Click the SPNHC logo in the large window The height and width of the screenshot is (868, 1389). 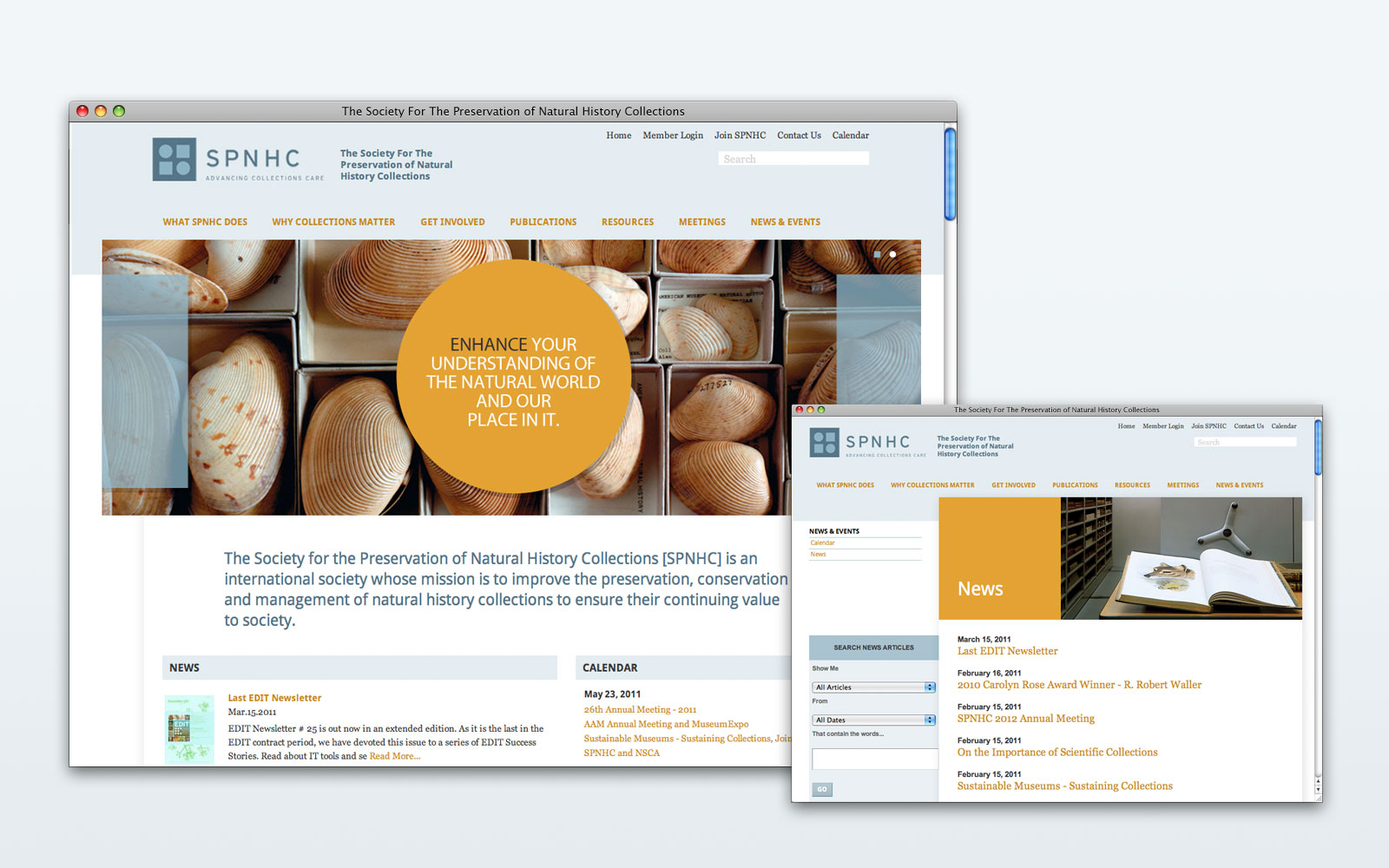[x=238, y=160]
